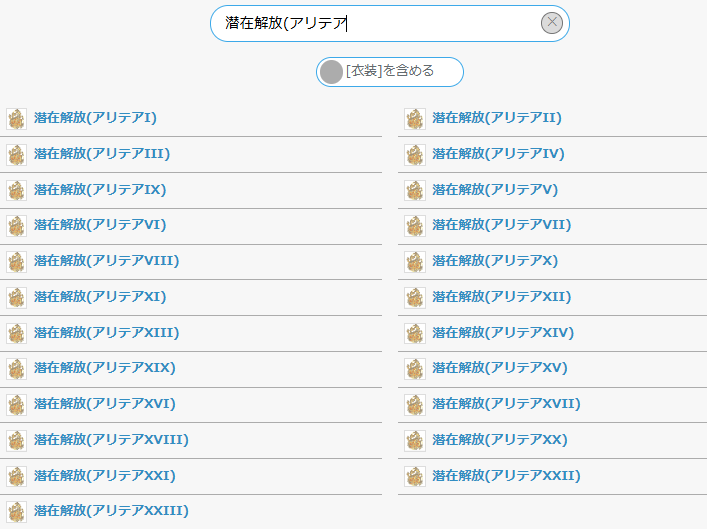Screen dimensions: 707x529
Task: Select the 潜在解放(アリテアXII) result
Action: click(501, 297)
